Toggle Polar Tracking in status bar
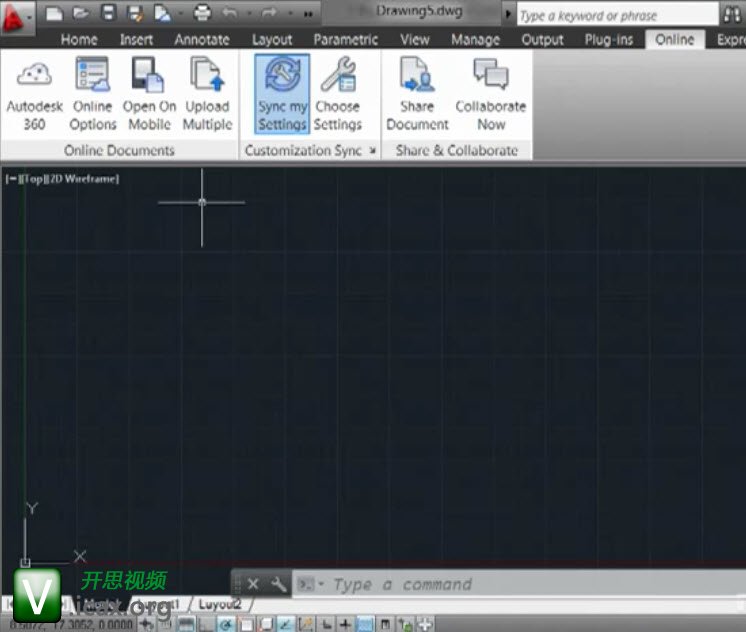 pyautogui.click(x=226, y=623)
